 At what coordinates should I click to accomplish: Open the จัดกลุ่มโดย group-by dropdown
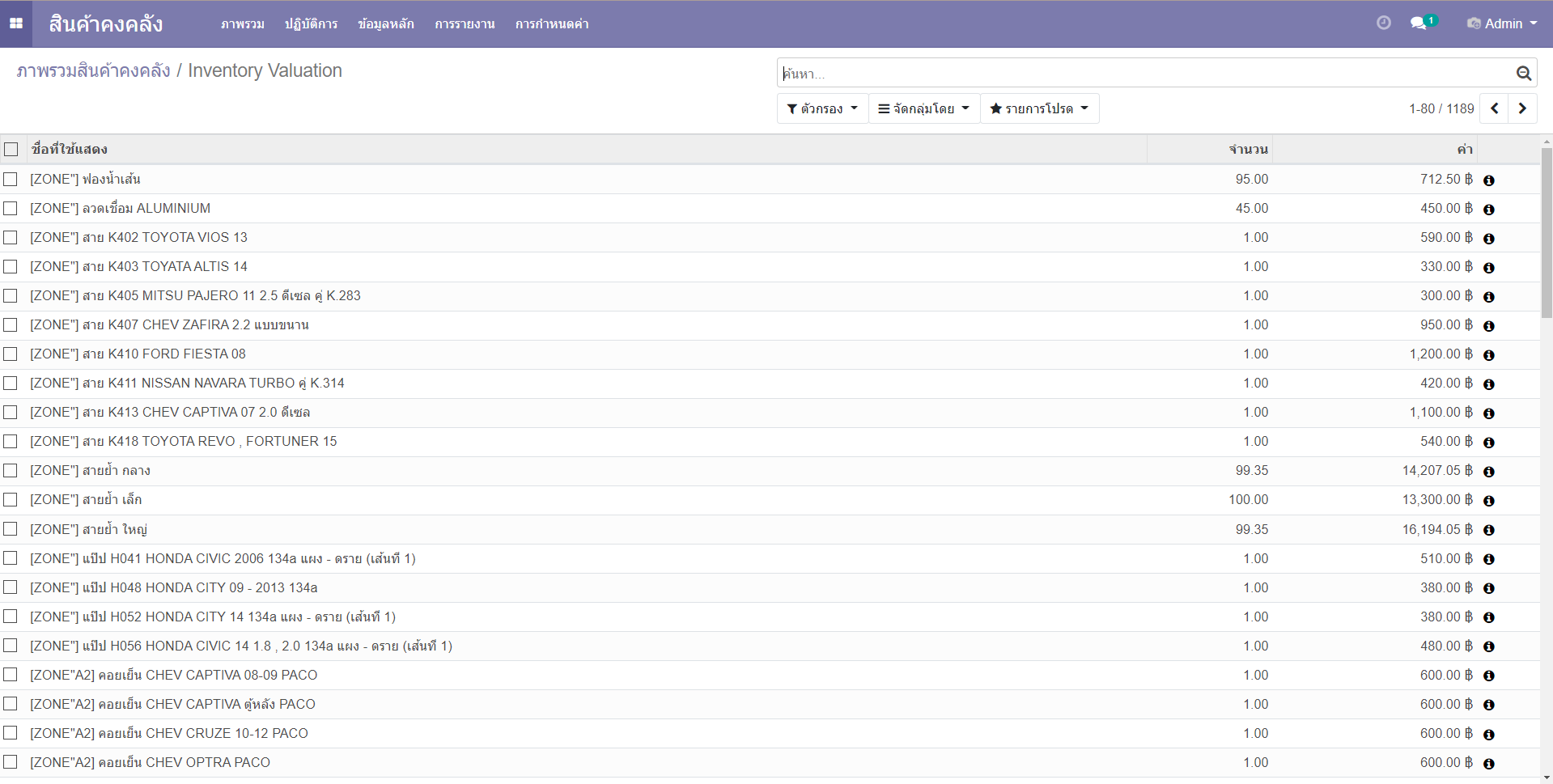(923, 108)
